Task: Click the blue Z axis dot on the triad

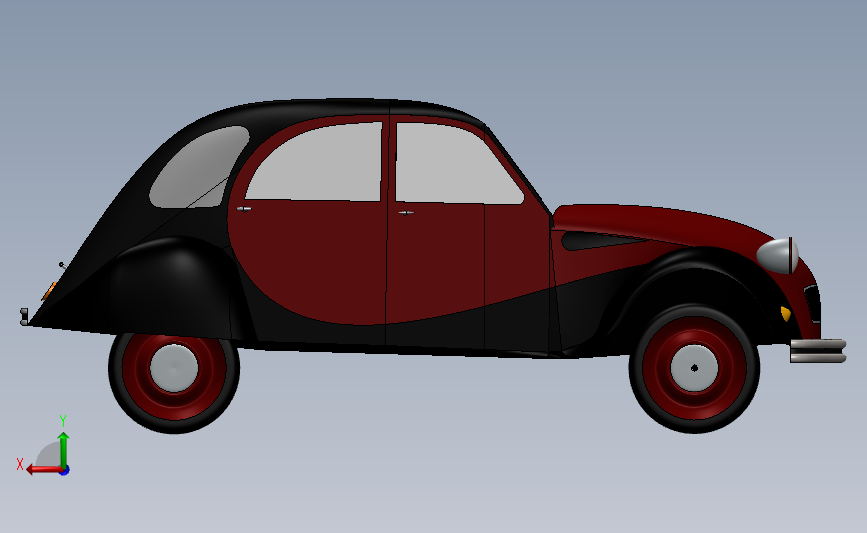Action: 65,471
